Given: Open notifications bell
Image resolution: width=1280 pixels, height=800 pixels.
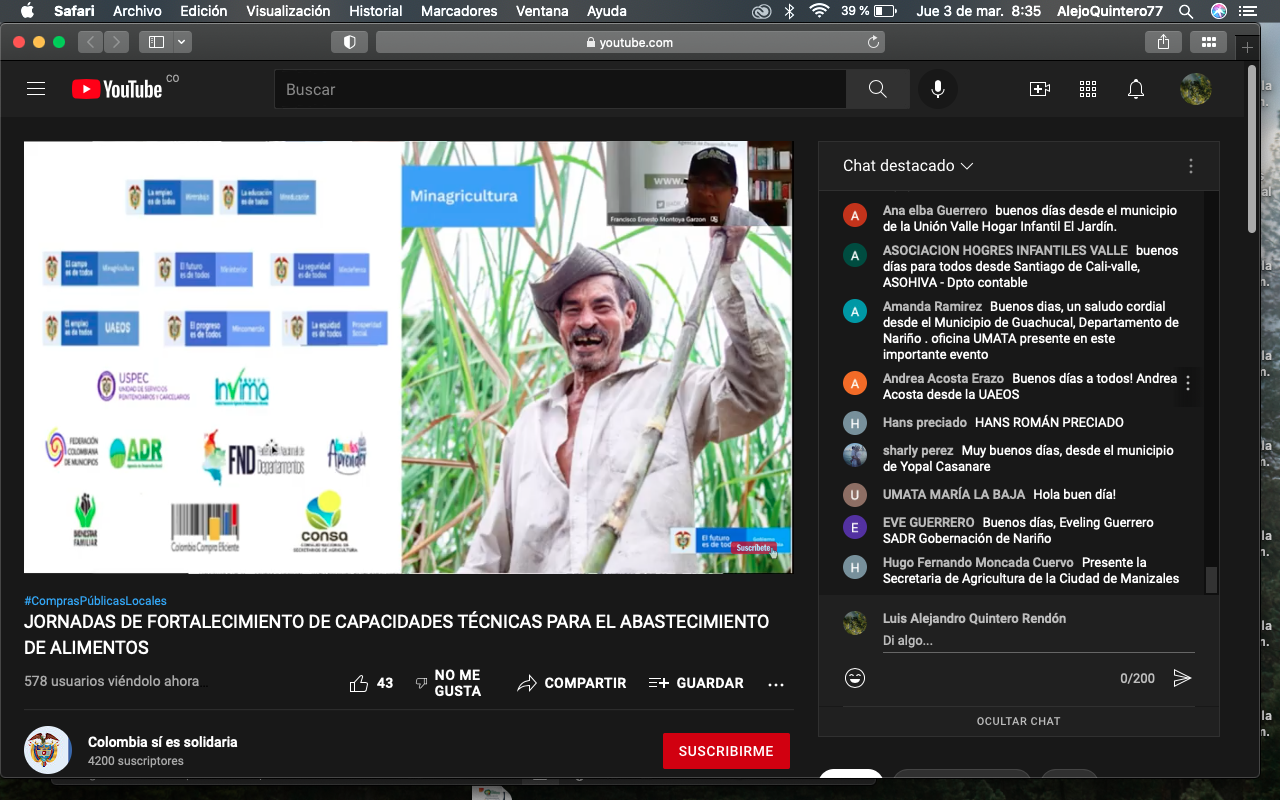Looking at the screenshot, I should 1136,89.
